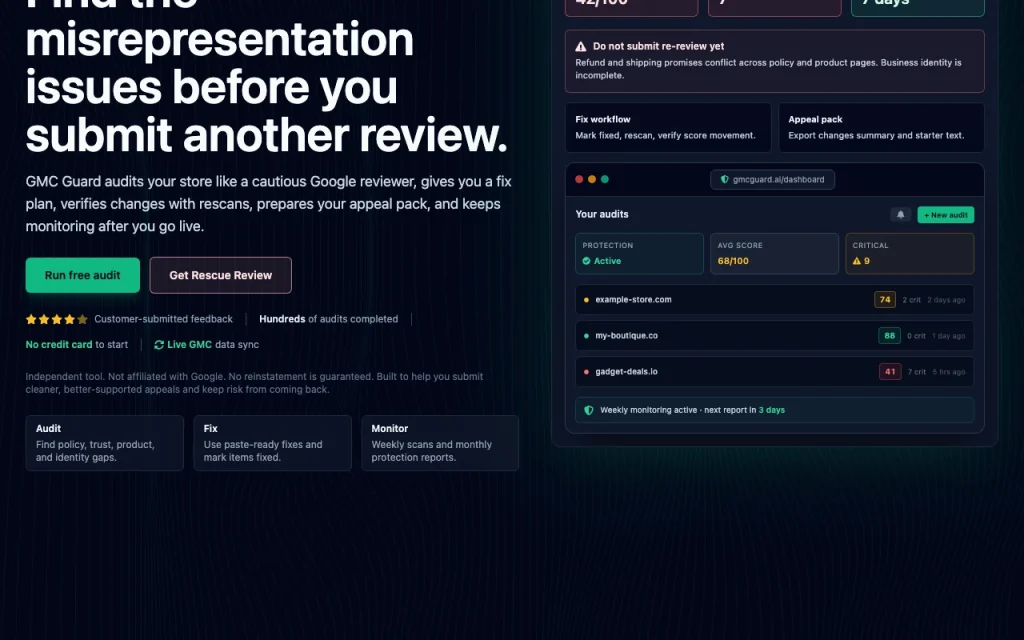Click the notification bell icon in dashboard

tap(901, 215)
